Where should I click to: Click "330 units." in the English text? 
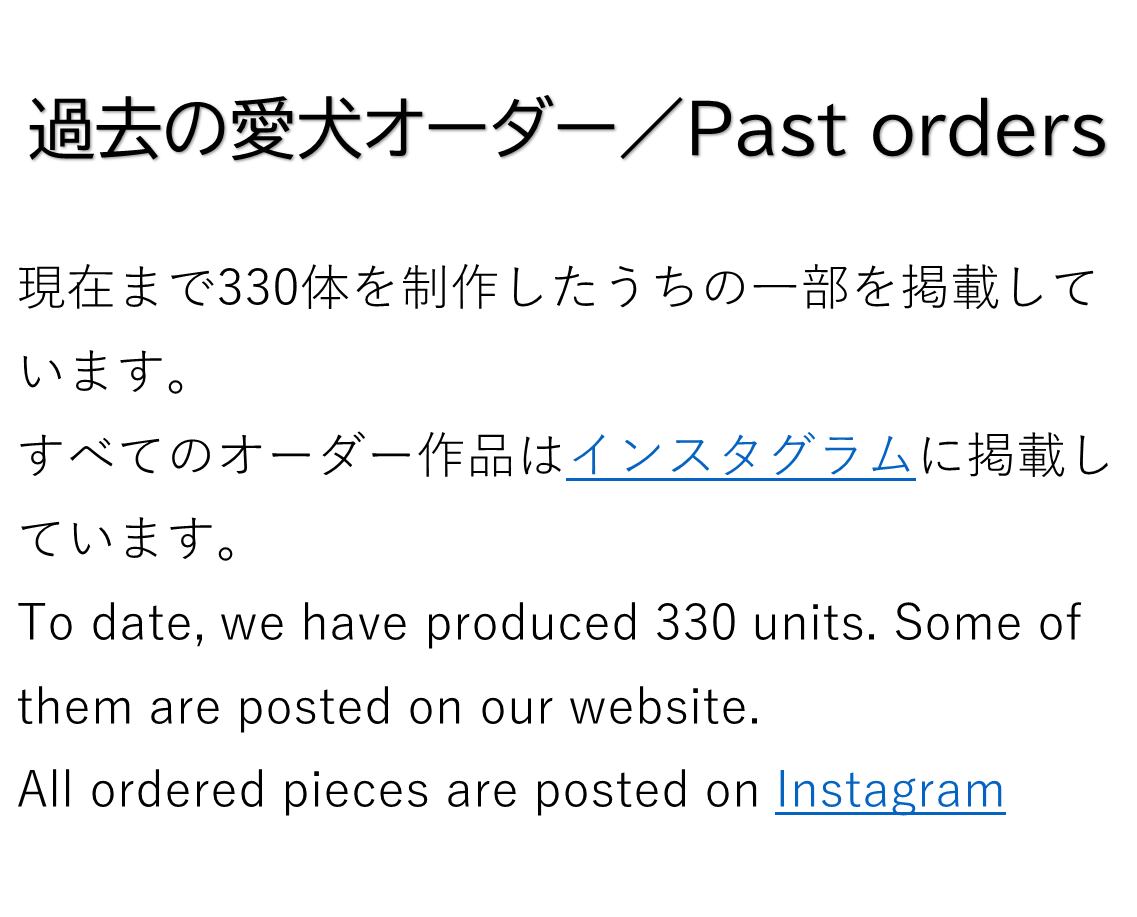coord(761,623)
